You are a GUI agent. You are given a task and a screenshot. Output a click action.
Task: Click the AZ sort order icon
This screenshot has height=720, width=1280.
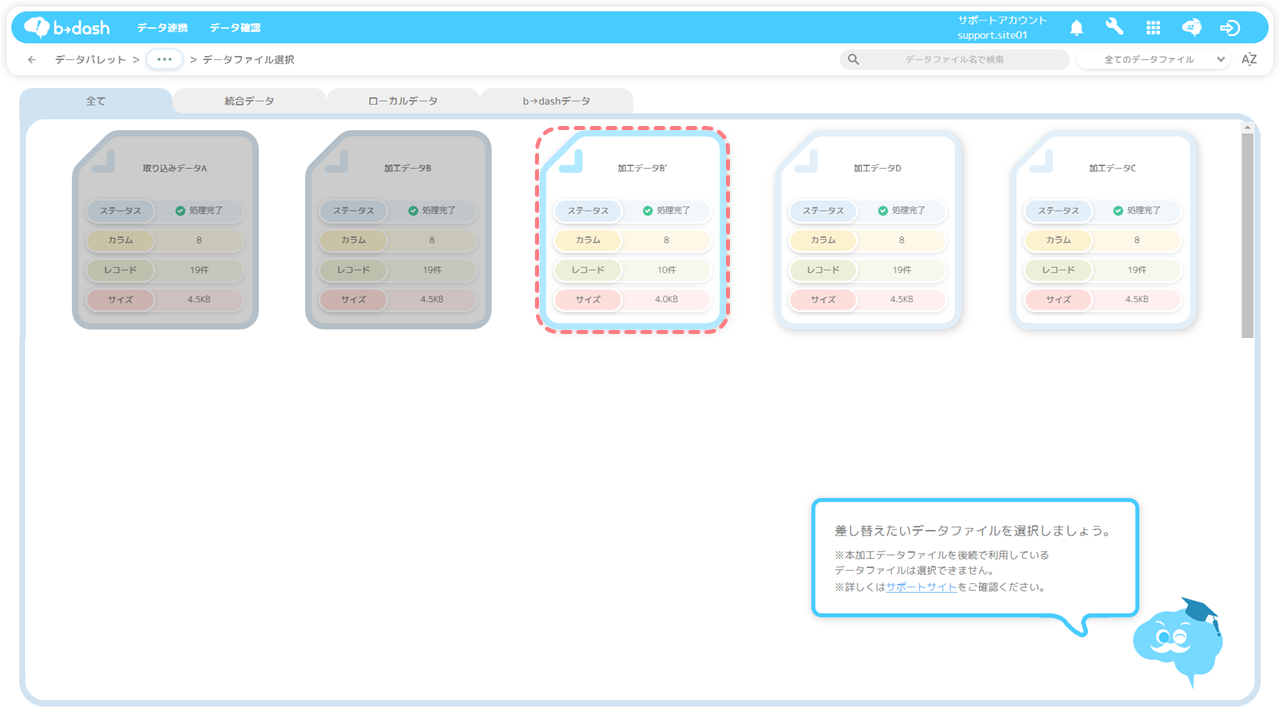pyautogui.click(x=1249, y=60)
